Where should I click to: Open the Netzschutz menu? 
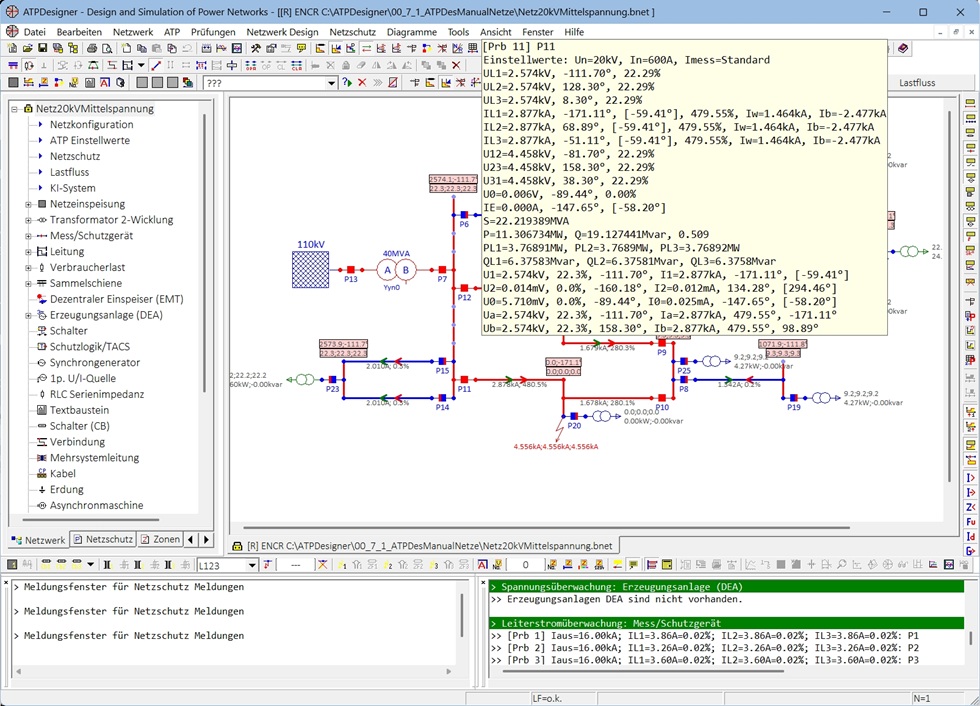352,32
